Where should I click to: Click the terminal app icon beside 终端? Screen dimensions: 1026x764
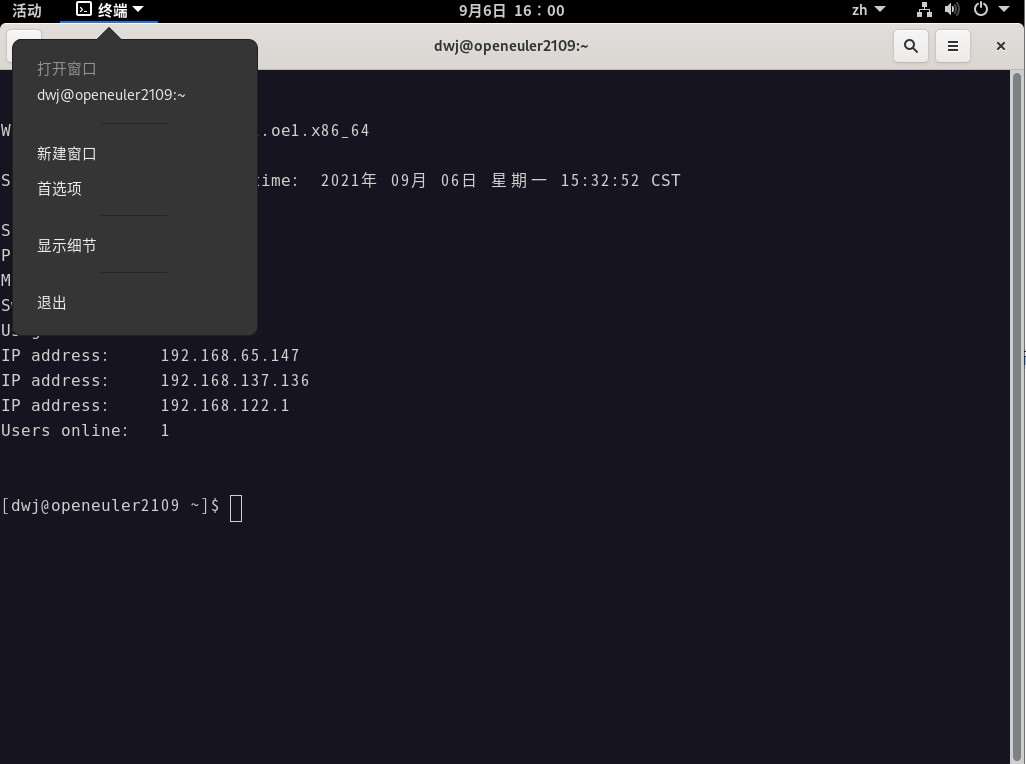coord(84,10)
